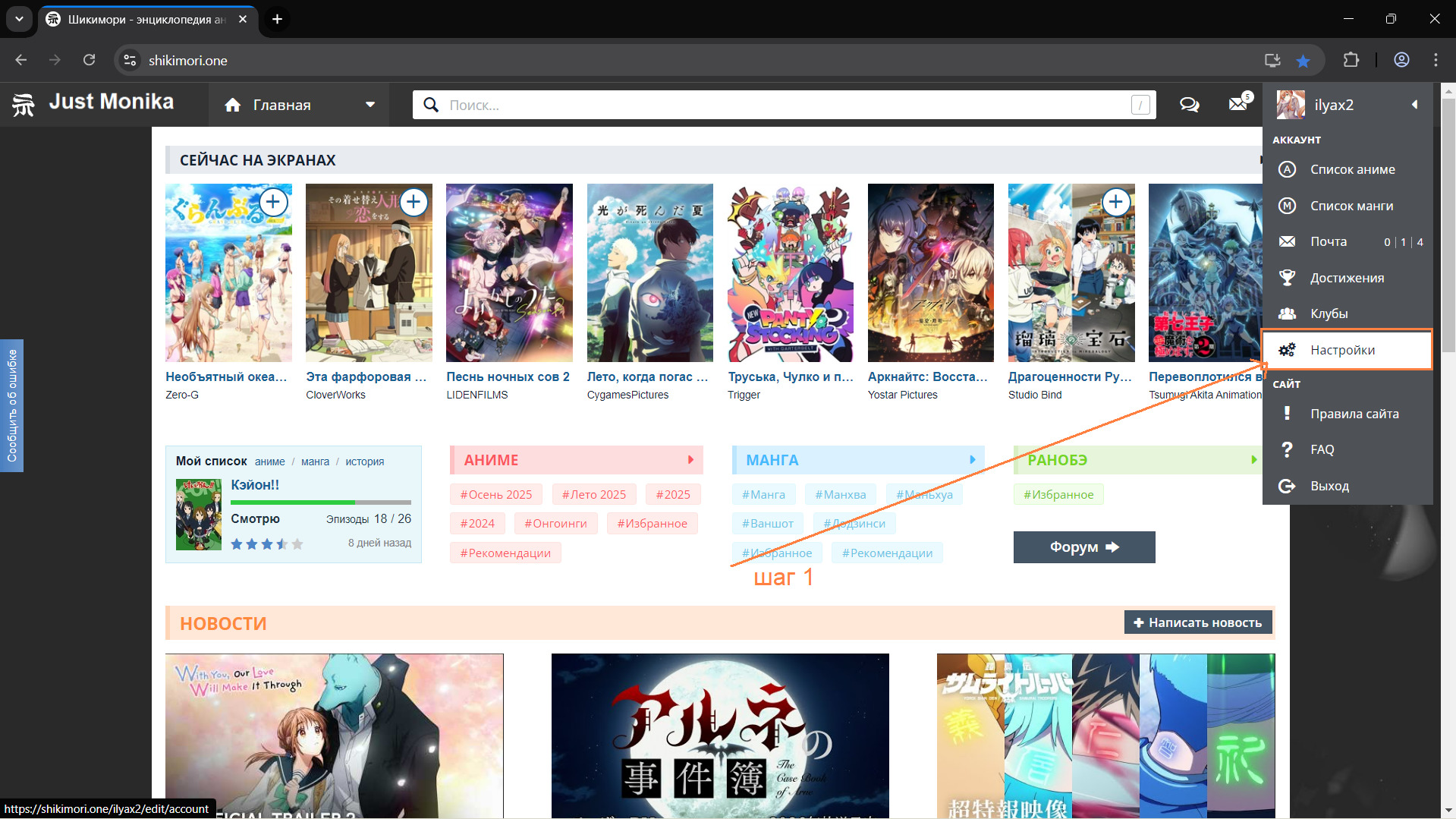This screenshot has width=1456, height=819.
Task: Expand the АНИМЕ section arrow
Action: 690,460
